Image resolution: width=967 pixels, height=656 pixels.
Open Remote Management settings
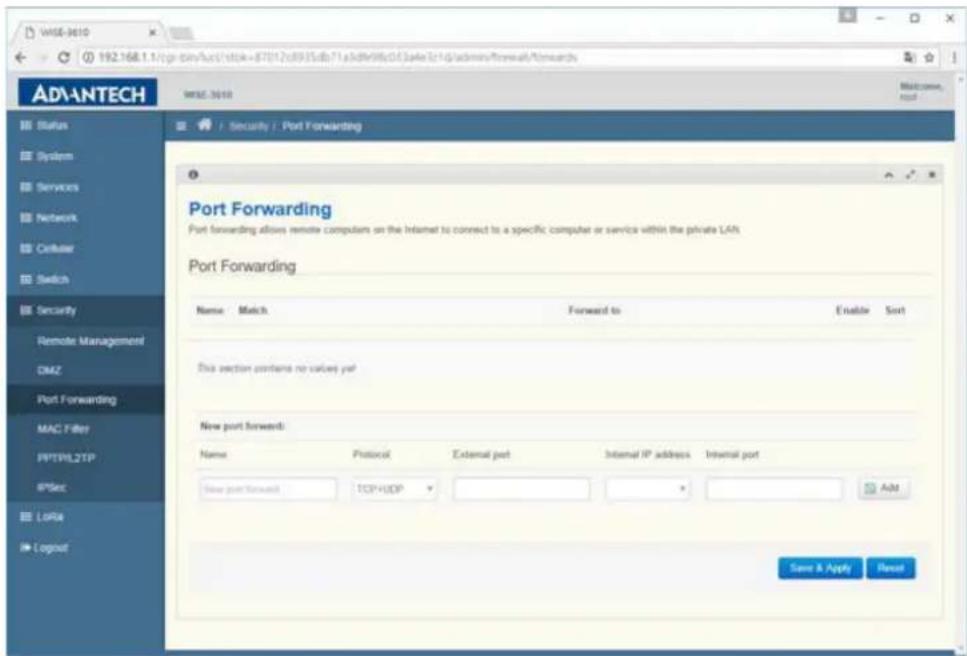tap(90, 341)
